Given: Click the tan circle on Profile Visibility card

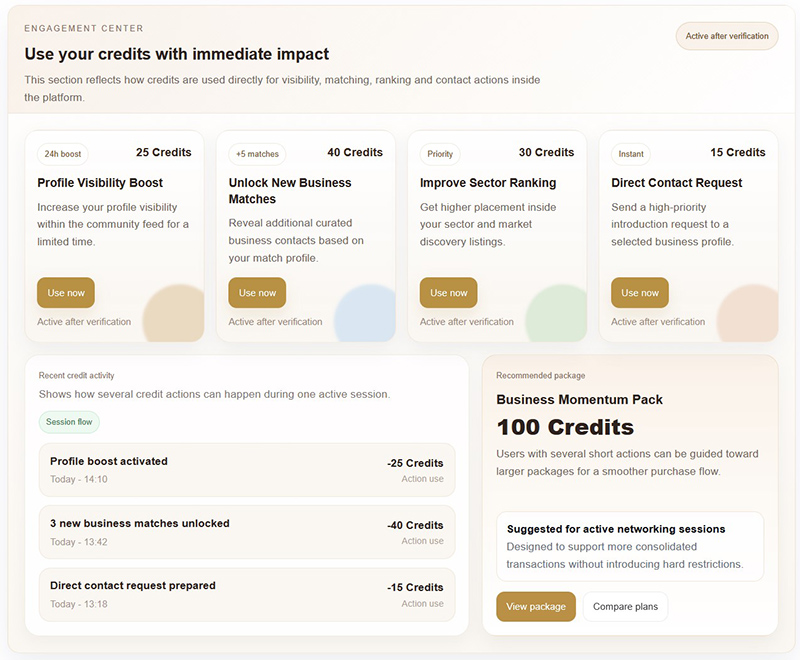Looking at the screenshot, I should pos(173,313).
